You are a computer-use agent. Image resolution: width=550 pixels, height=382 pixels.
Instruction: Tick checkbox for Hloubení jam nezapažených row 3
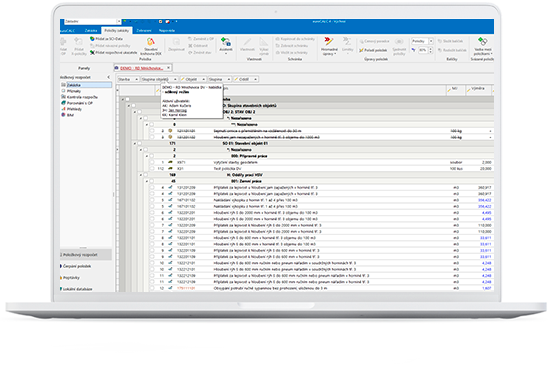click(152, 137)
